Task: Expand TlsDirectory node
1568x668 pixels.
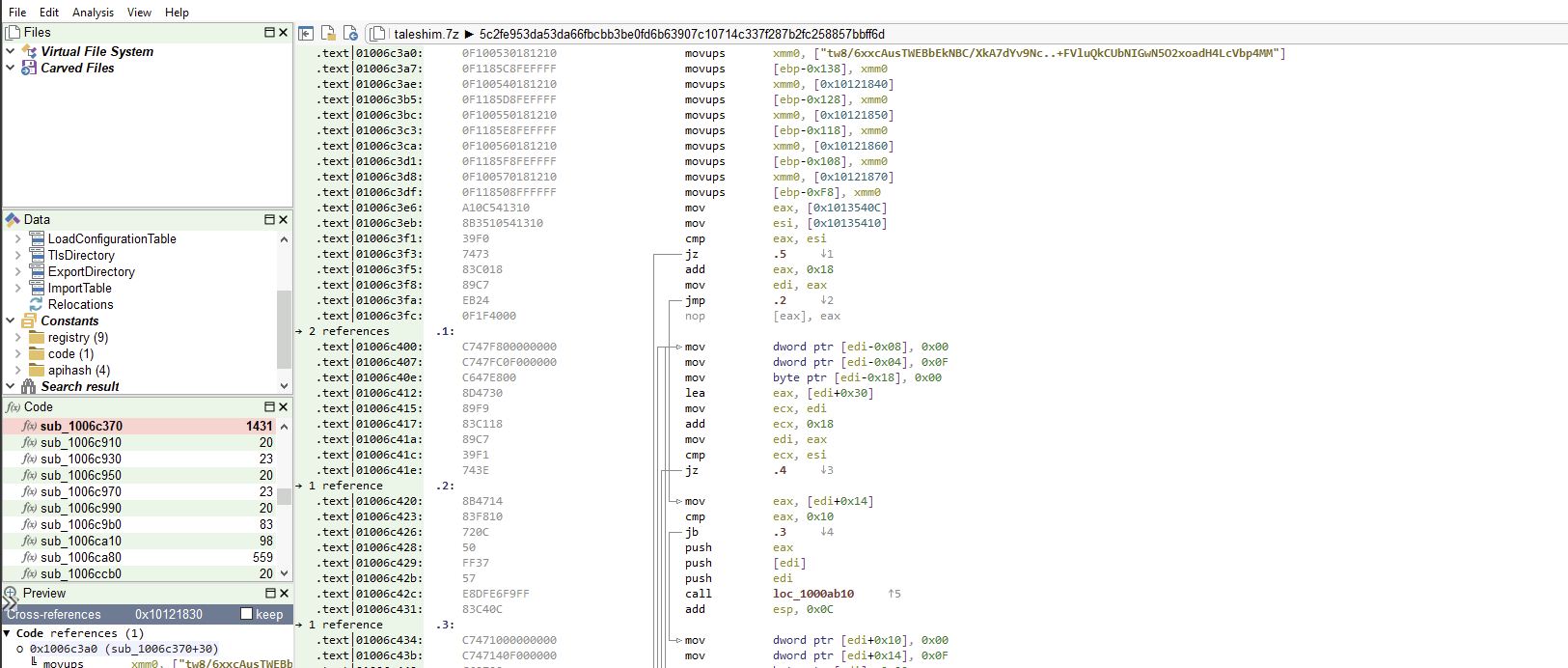Action: (18, 255)
